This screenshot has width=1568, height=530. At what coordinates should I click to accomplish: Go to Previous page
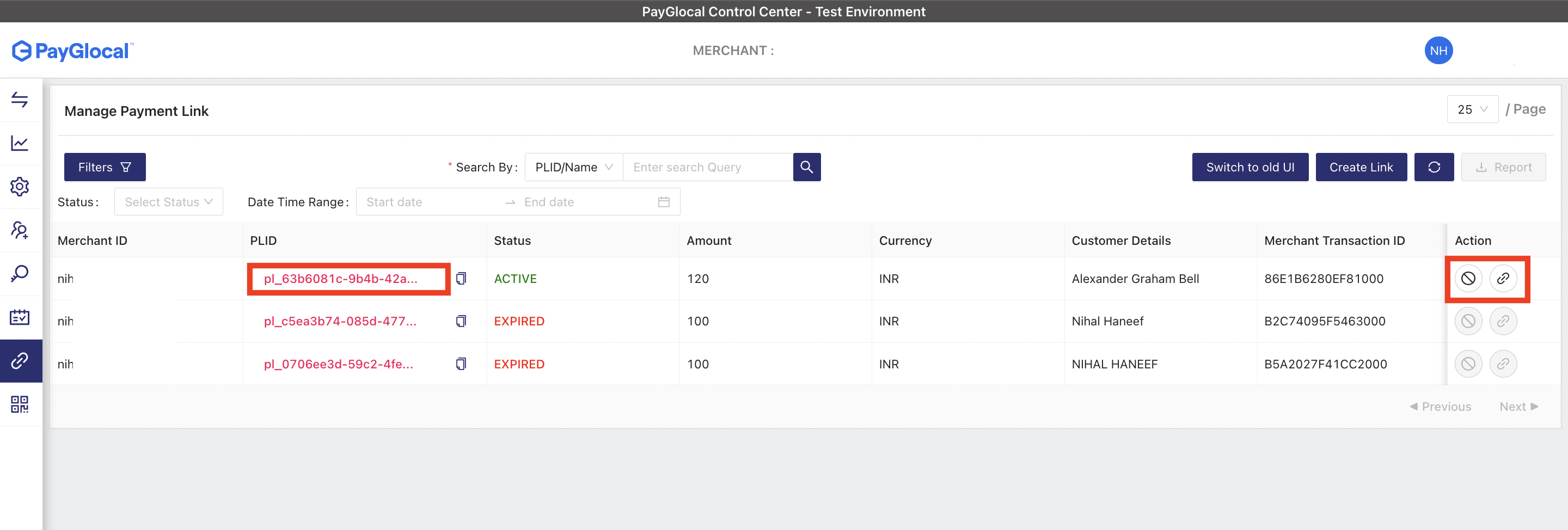coord(1440,406)
